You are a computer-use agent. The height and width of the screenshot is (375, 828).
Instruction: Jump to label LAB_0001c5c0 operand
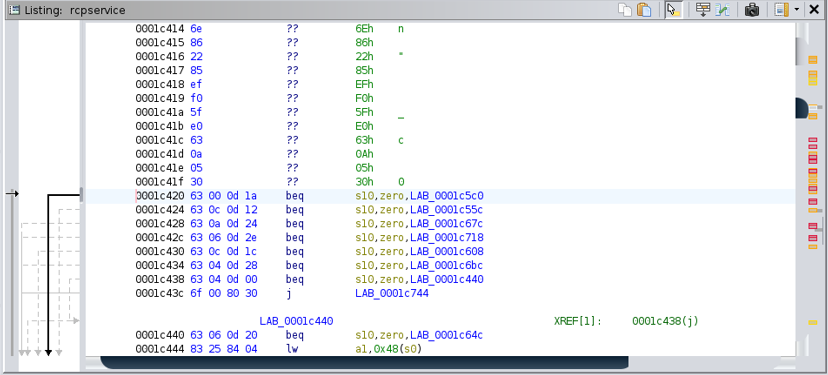pos(447,196)
